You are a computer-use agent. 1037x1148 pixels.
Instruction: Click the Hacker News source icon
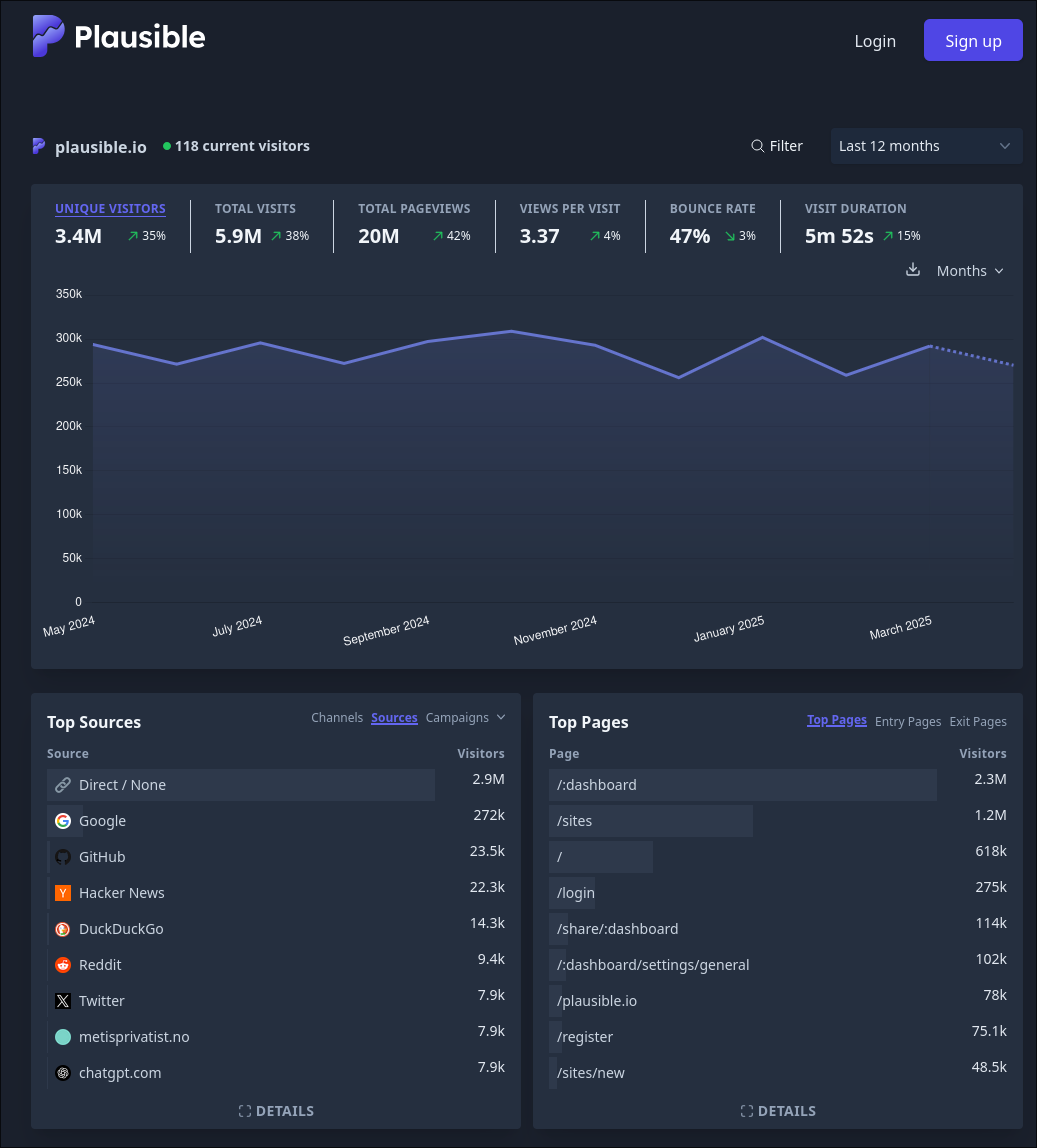point(63,892)
